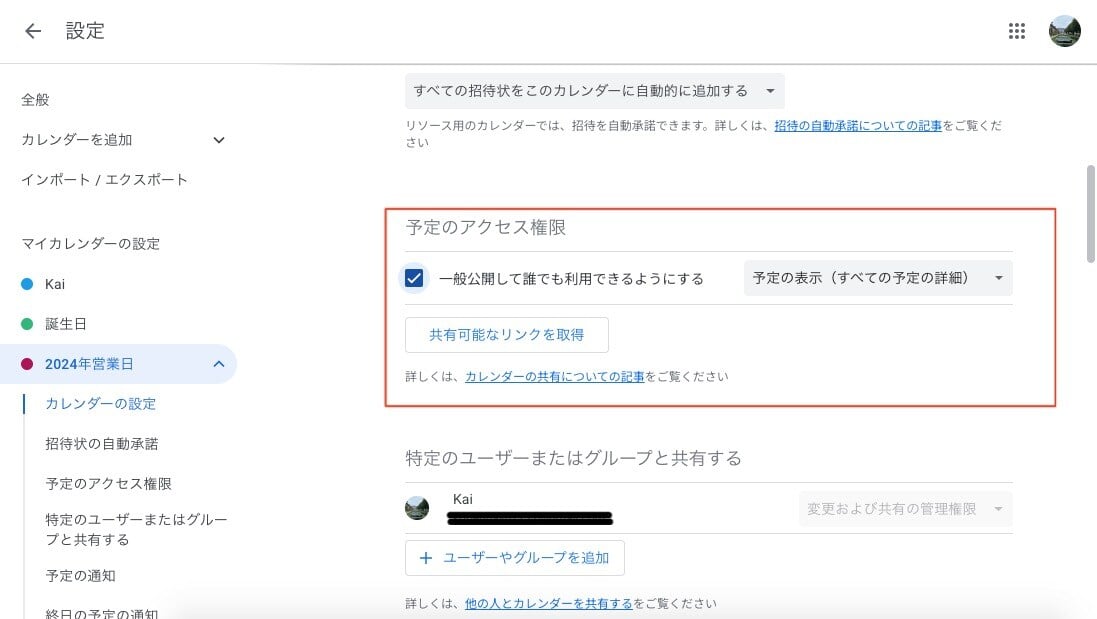Open the 変更および共有の管理権限 dropdown
This screenshot has height=619, width=1097.
(x=904, y=508)
